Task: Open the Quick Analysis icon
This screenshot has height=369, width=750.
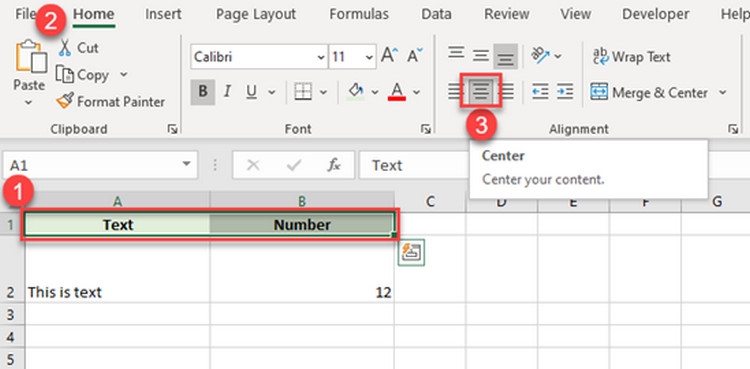Action: [411, 252]
